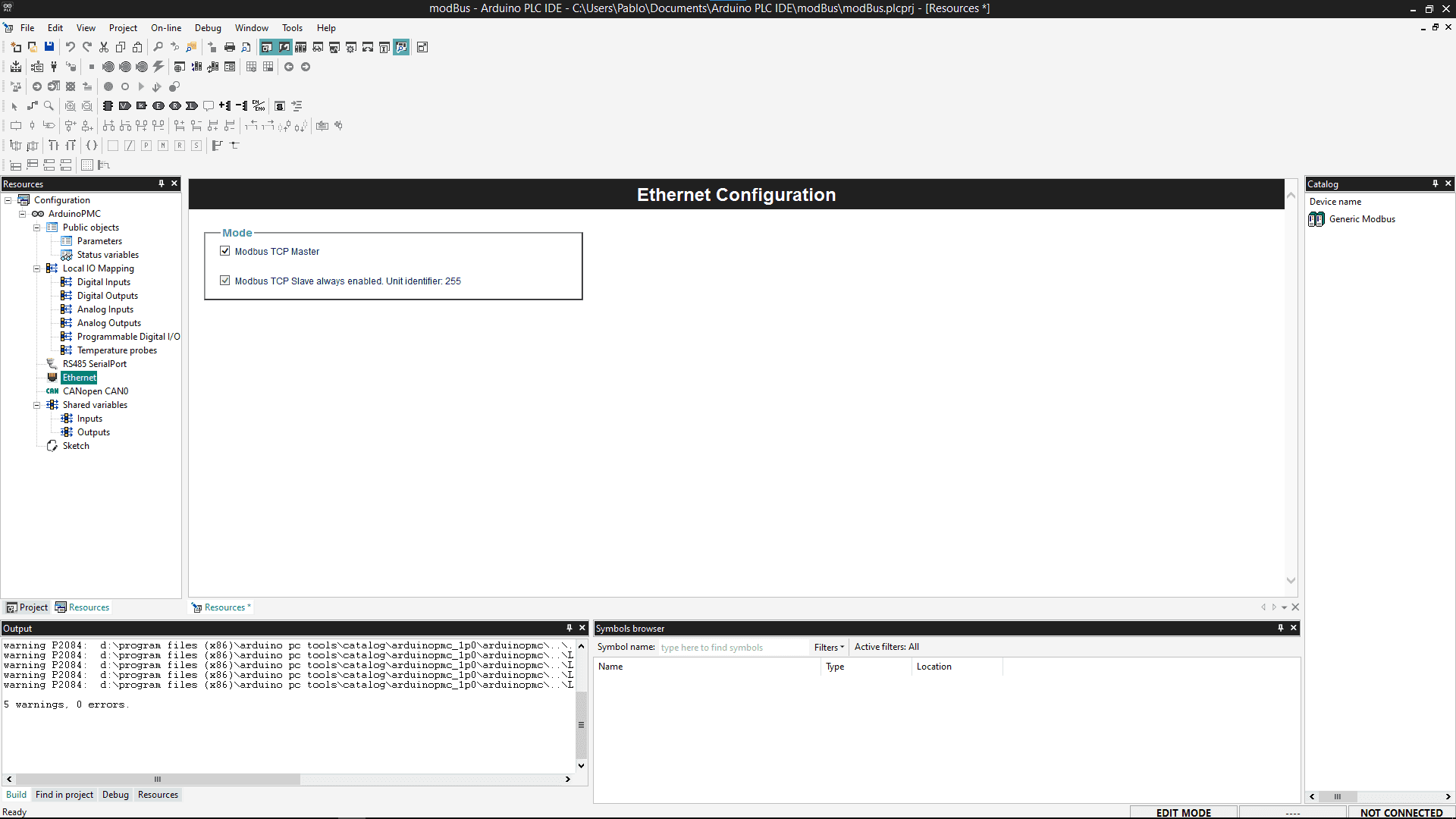Click the Cut scissors icon
The image size is (1456, 819).
[x=104, y=47]
